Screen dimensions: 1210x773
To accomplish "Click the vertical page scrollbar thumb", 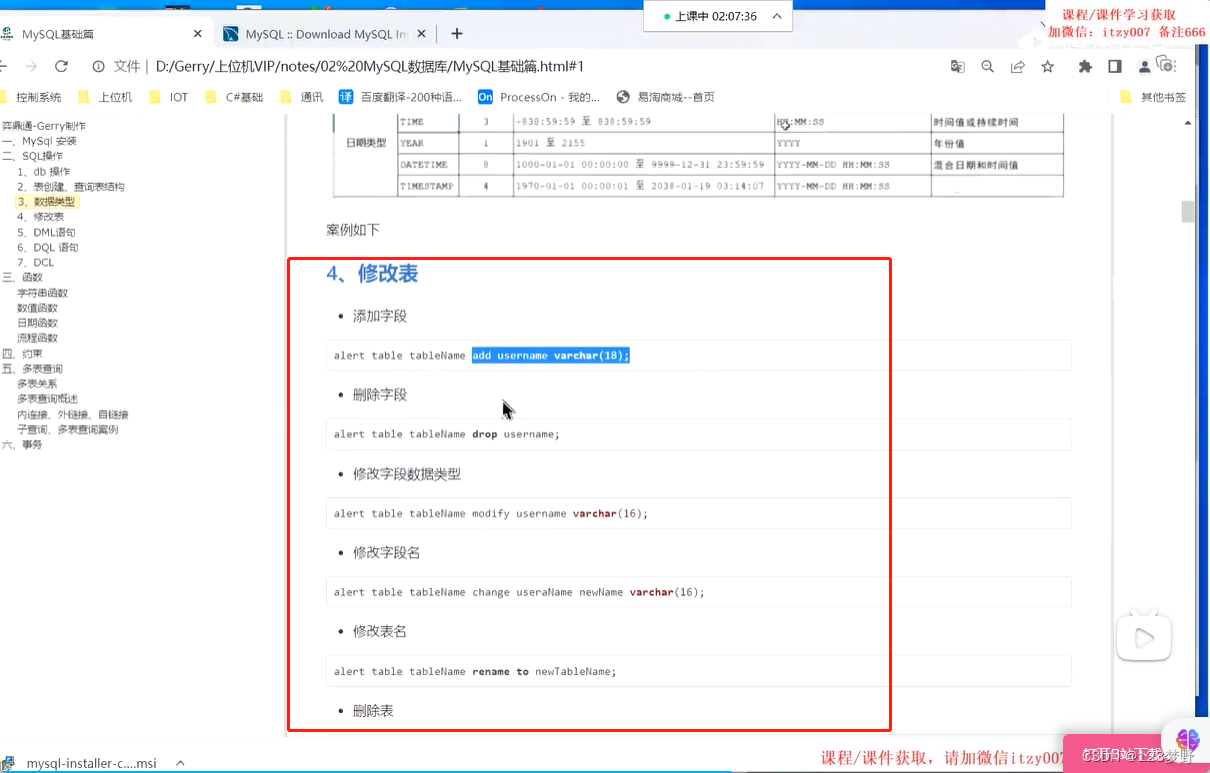I will coord(1188,211).
